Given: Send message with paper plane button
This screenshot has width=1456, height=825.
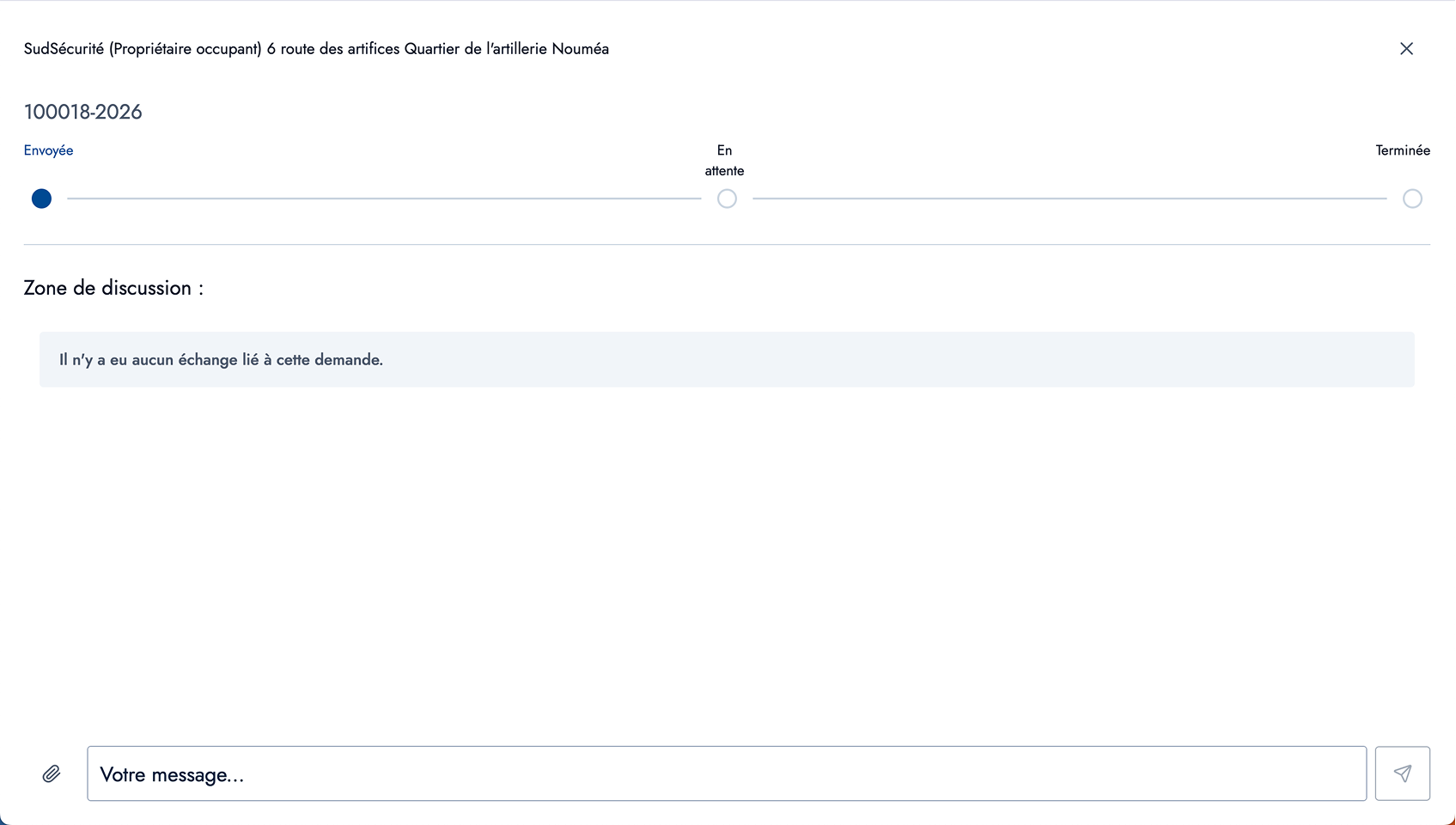Looking at the screenshot, I should coord(1402,773).
